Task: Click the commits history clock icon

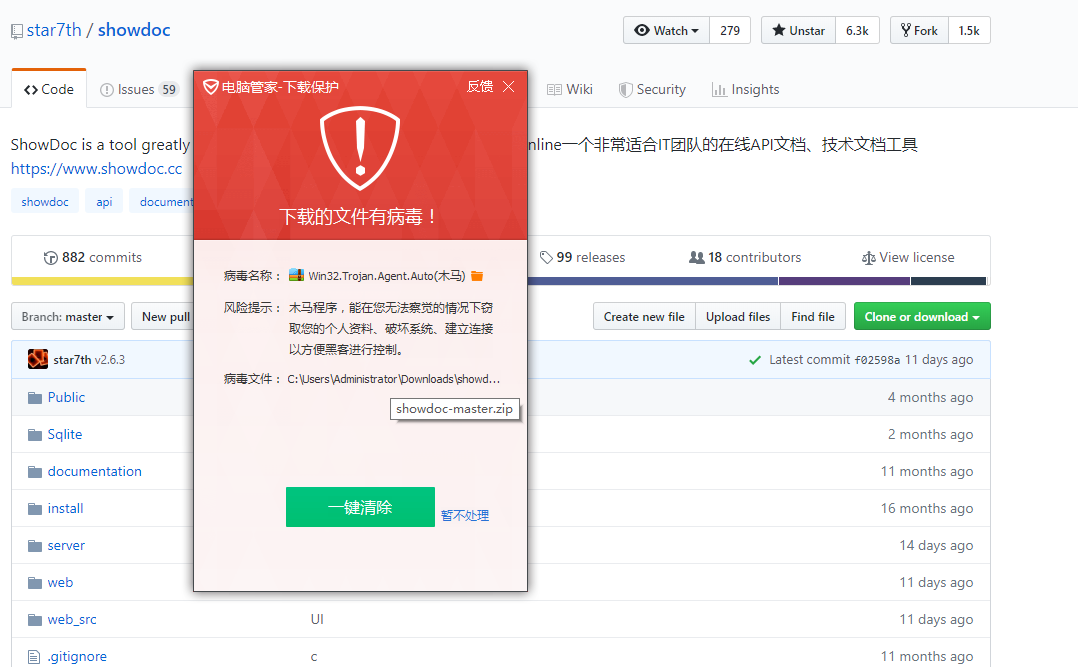Action: click(50, 258)
